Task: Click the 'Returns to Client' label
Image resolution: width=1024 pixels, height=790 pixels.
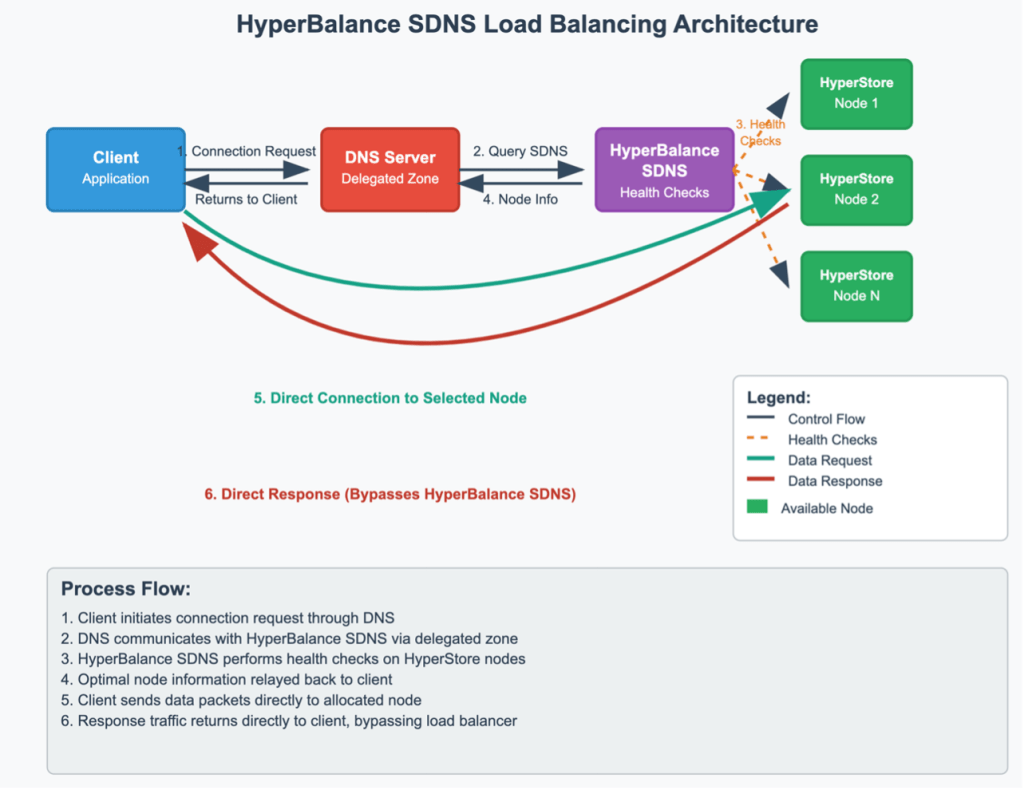Action: (x=246, y=199)
